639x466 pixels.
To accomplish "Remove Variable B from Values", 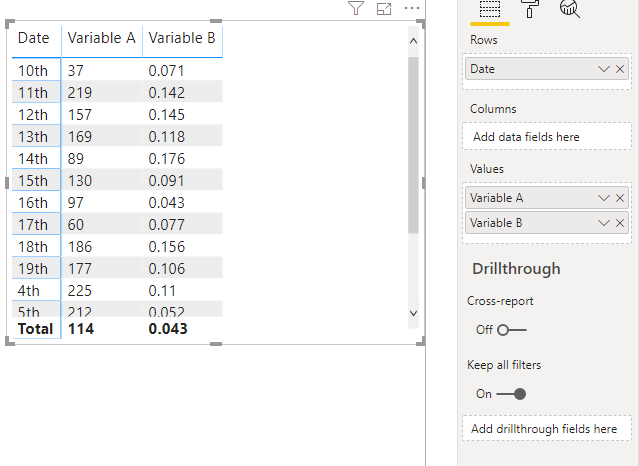I will 620,223.
